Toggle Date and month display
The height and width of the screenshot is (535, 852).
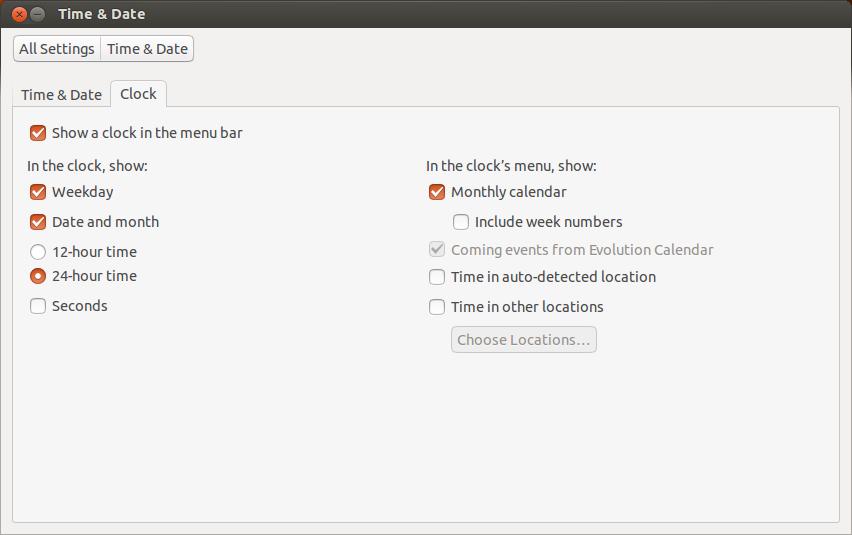38,222
